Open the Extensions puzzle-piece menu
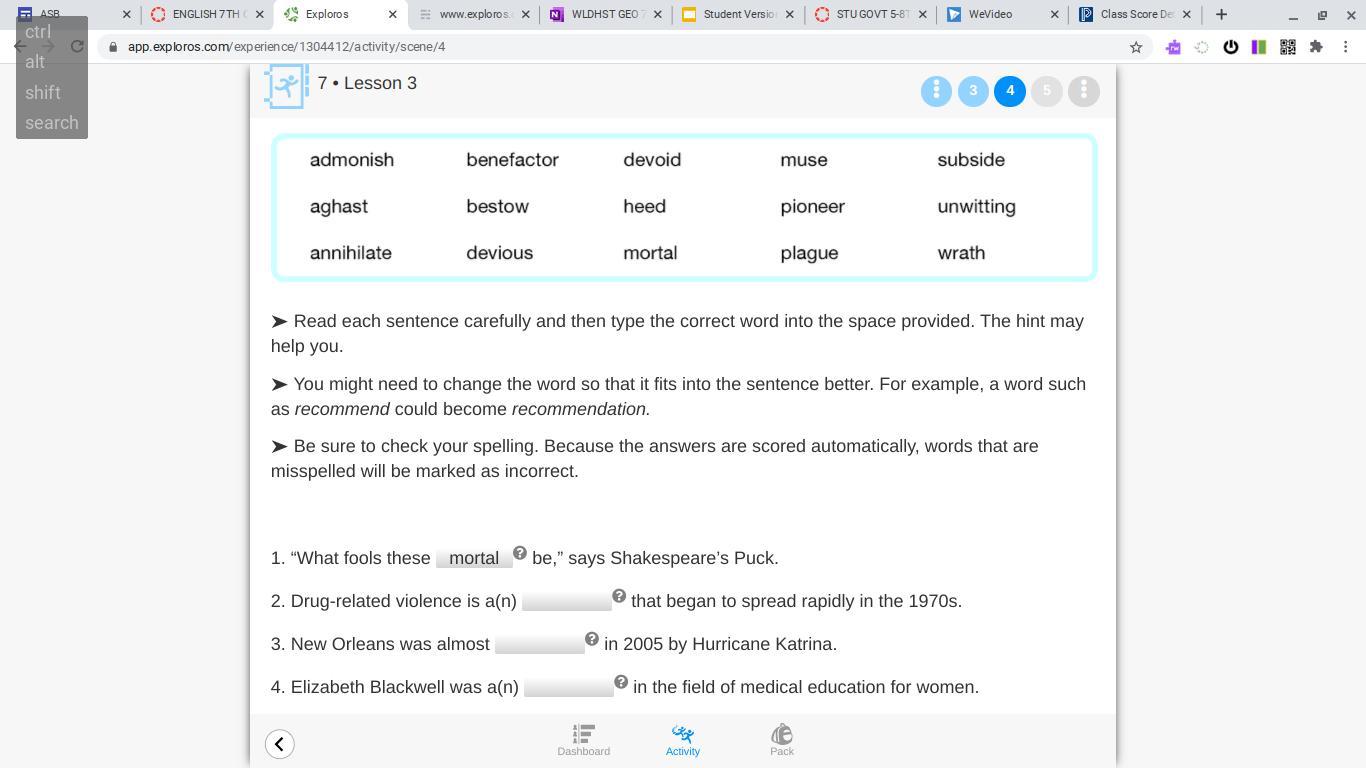The width and height of the screenshot is (1366, 768). pos(1316,47)
